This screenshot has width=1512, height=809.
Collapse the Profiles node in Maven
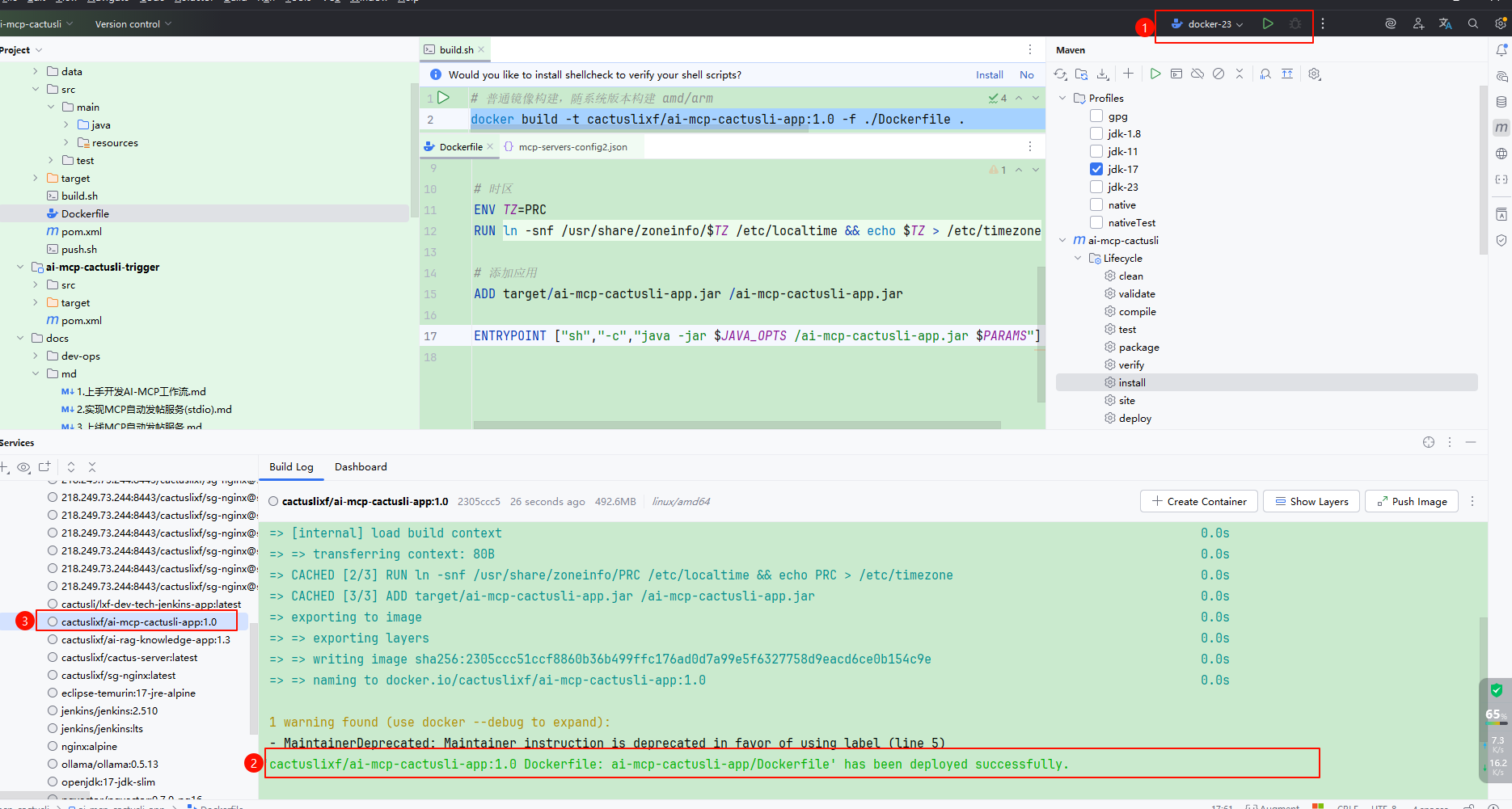1062,98
